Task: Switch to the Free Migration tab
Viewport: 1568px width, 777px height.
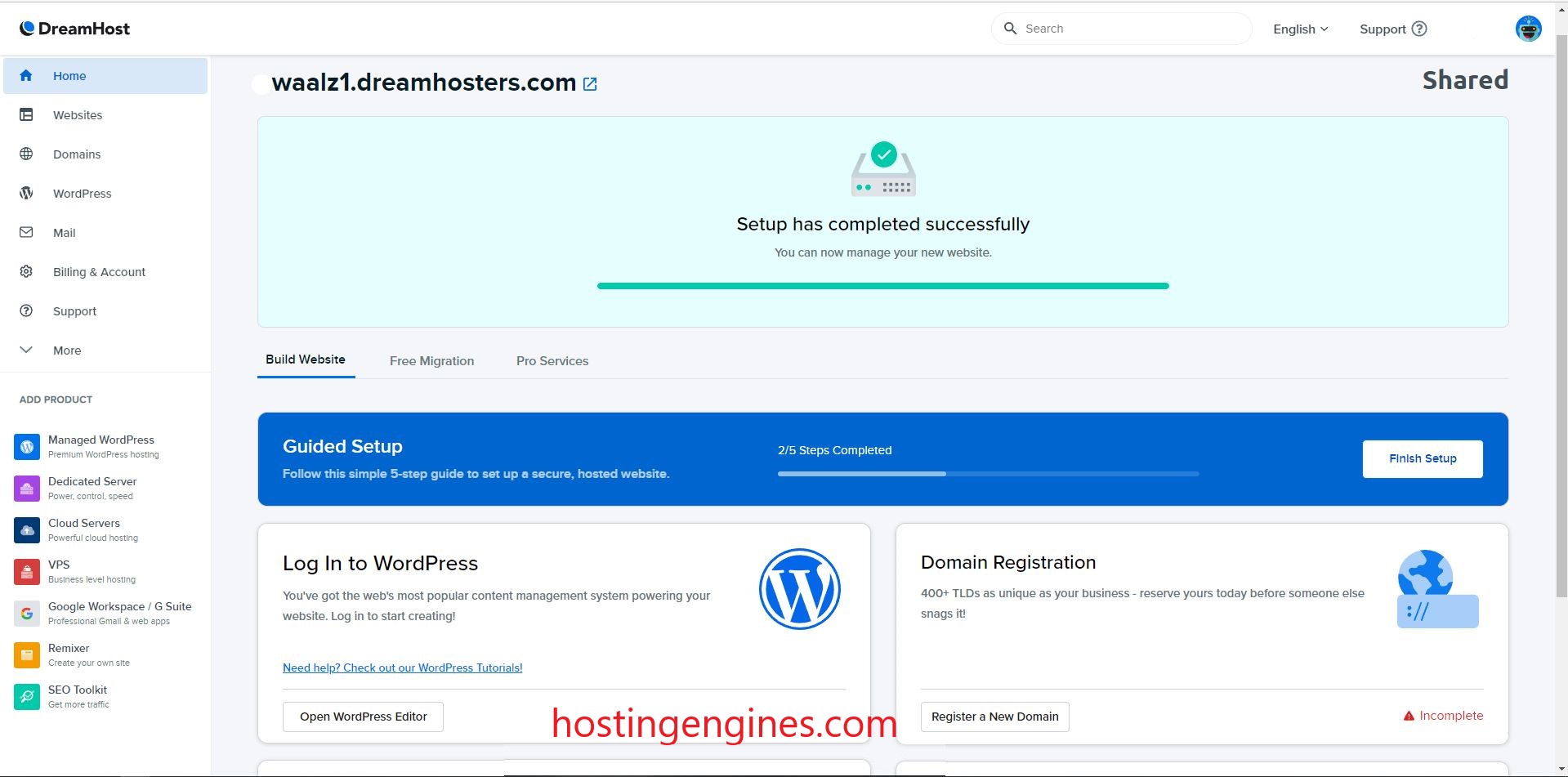Action: point(431,360)
